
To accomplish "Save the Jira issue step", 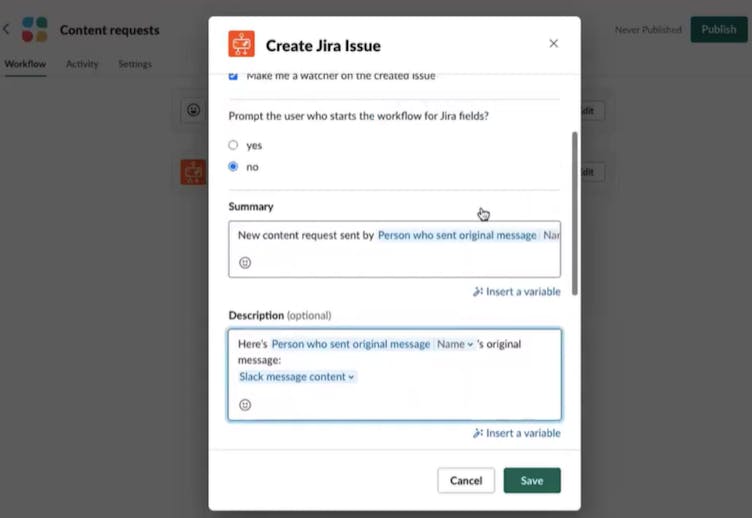I will tap(532, 481).
